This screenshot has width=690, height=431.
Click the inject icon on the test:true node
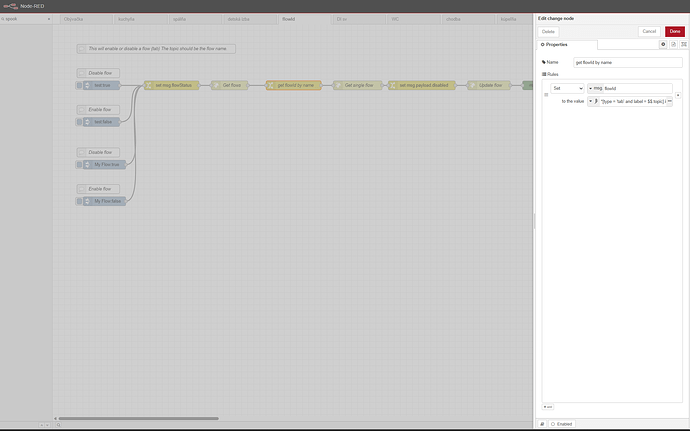pos(87,85)
